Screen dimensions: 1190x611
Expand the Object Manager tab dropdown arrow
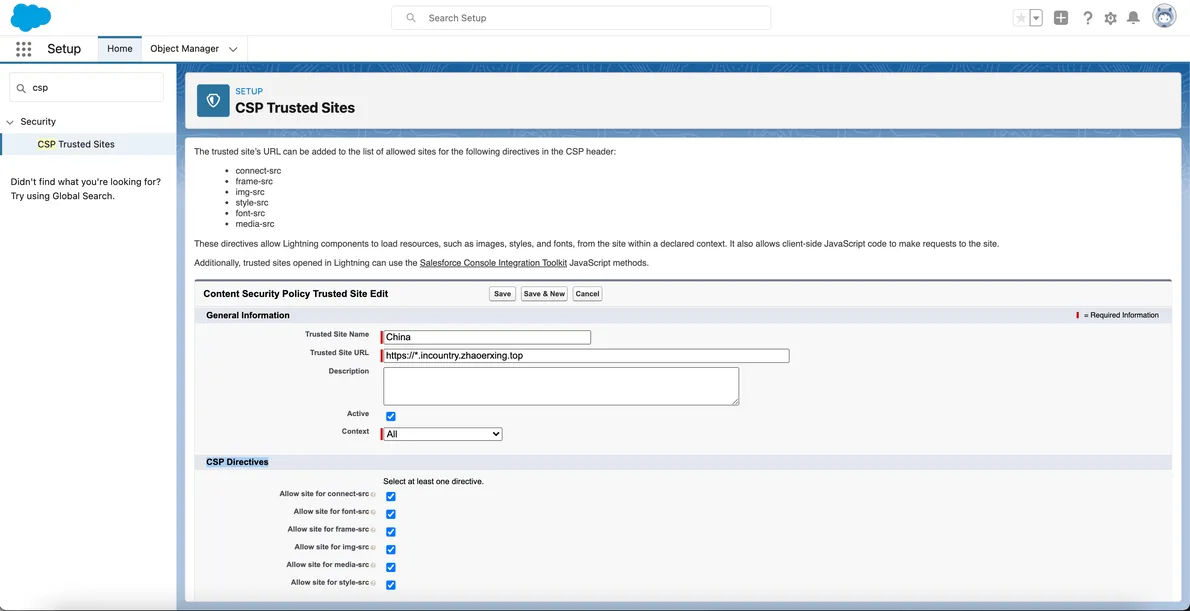tap(233, 49)
